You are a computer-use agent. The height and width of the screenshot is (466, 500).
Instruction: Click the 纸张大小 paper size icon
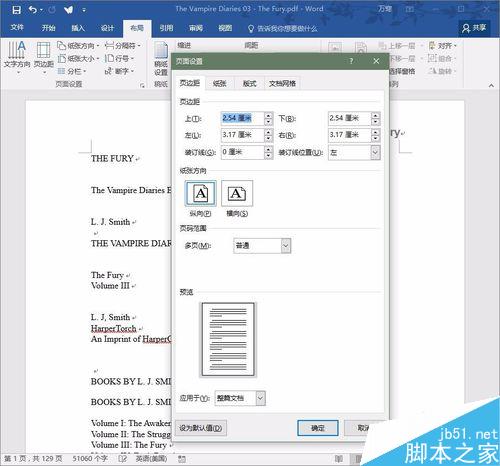pos(61,59)
